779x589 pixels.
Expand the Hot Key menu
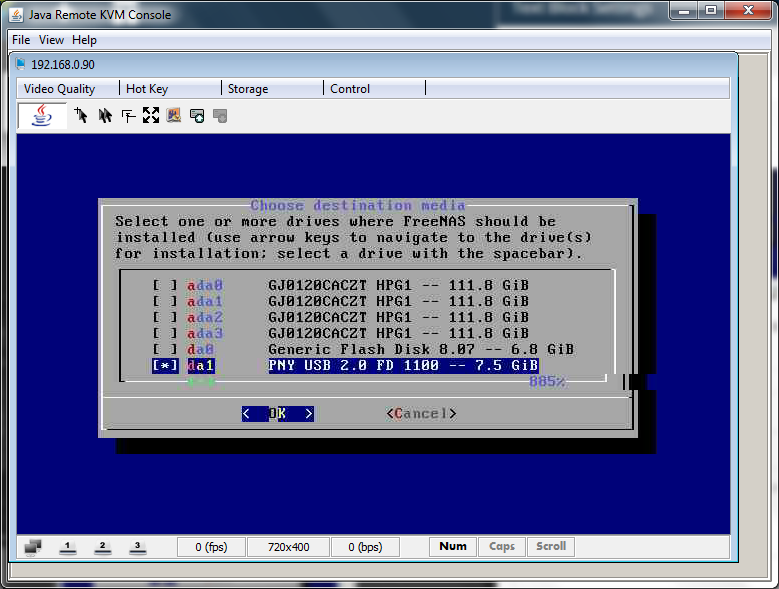[147, 89]
